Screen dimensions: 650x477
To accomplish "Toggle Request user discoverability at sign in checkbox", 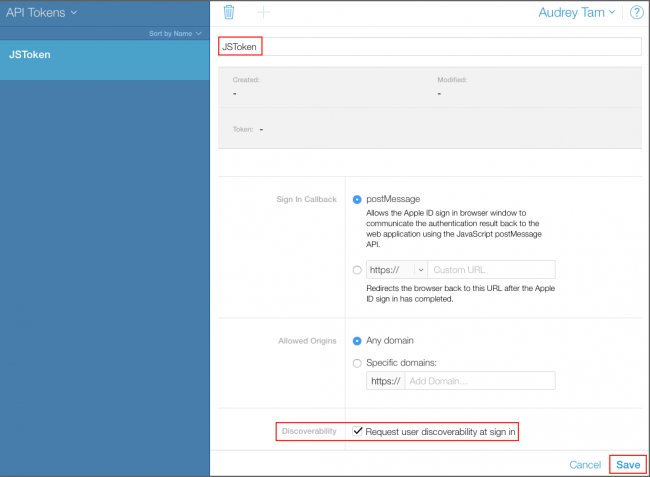I will tap(357, 431).
